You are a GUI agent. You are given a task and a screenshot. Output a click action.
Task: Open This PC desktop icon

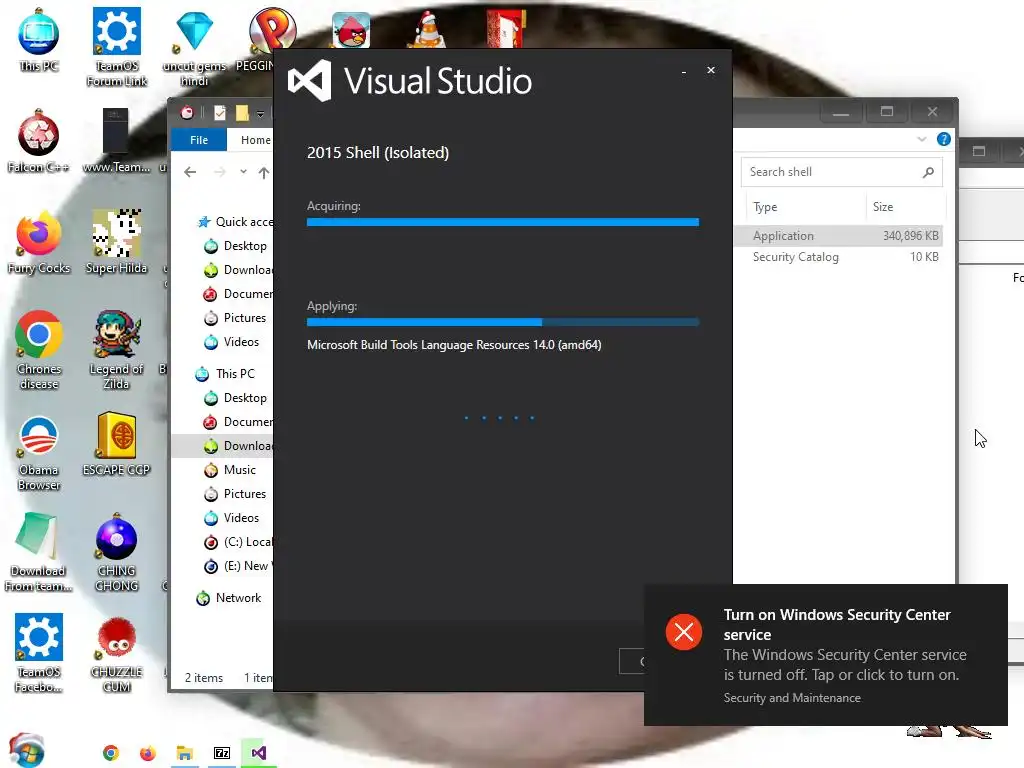39,40
